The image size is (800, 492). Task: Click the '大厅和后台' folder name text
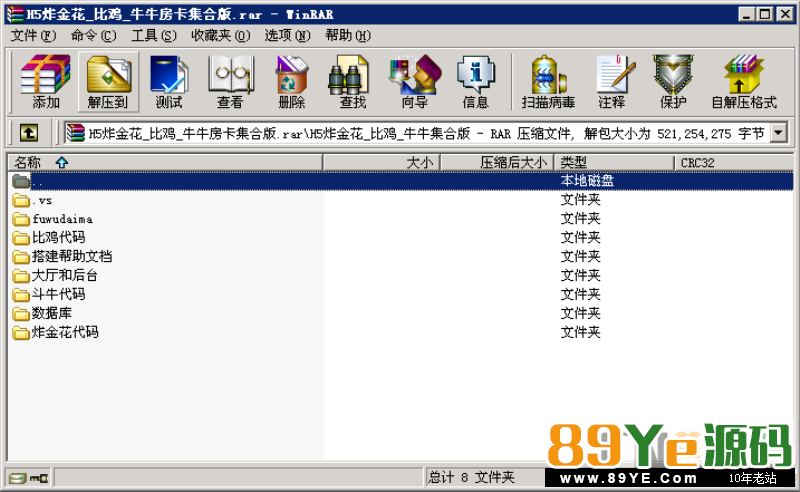click(65, 275)
